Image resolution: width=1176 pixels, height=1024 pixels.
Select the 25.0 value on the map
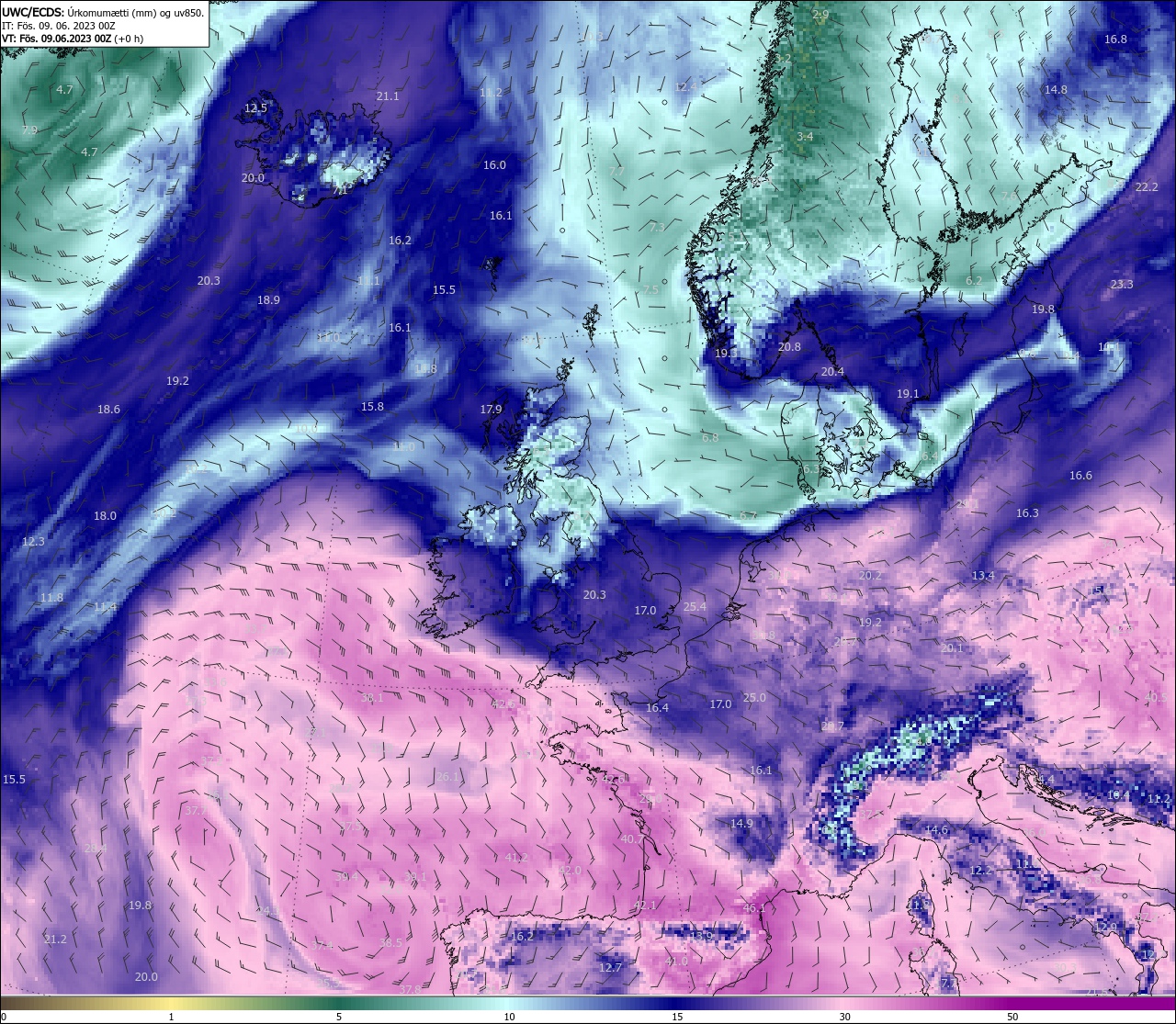point(754,698)
